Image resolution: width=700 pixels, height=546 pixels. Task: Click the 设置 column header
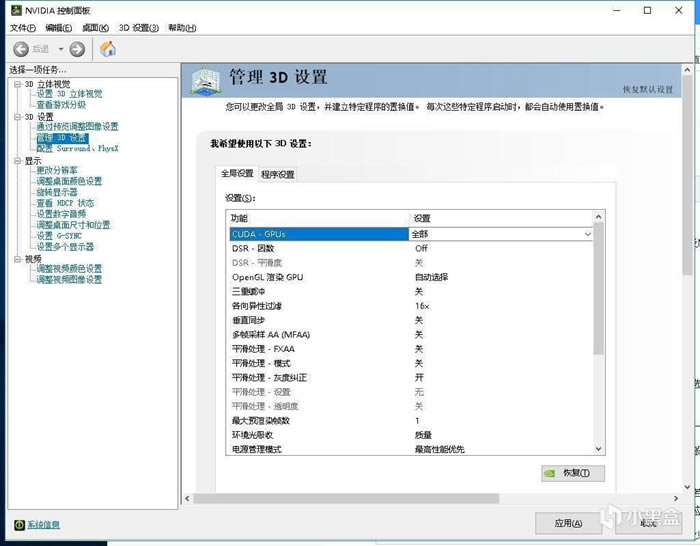[501, 218]
